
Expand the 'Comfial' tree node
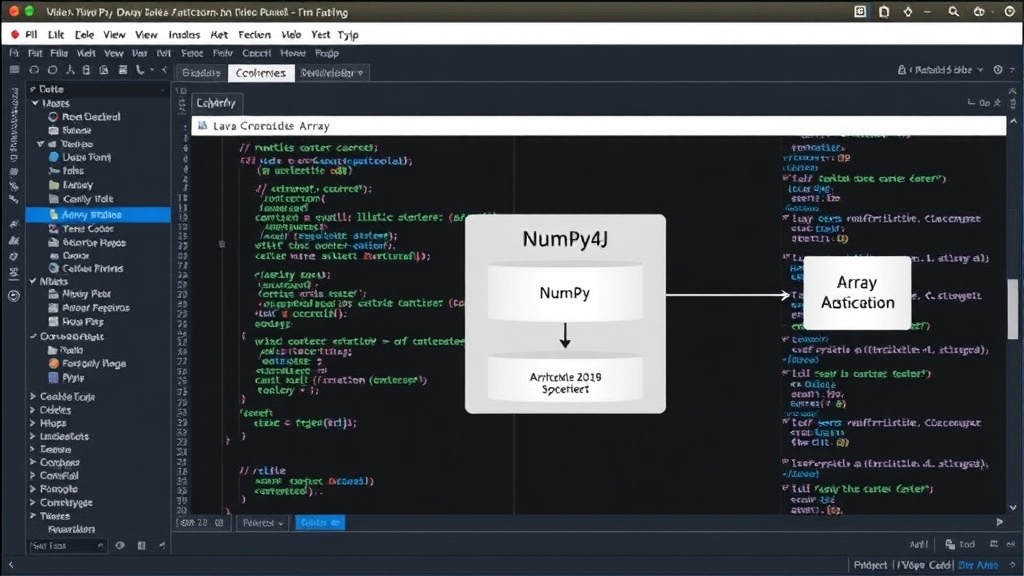tap(33, 475)
